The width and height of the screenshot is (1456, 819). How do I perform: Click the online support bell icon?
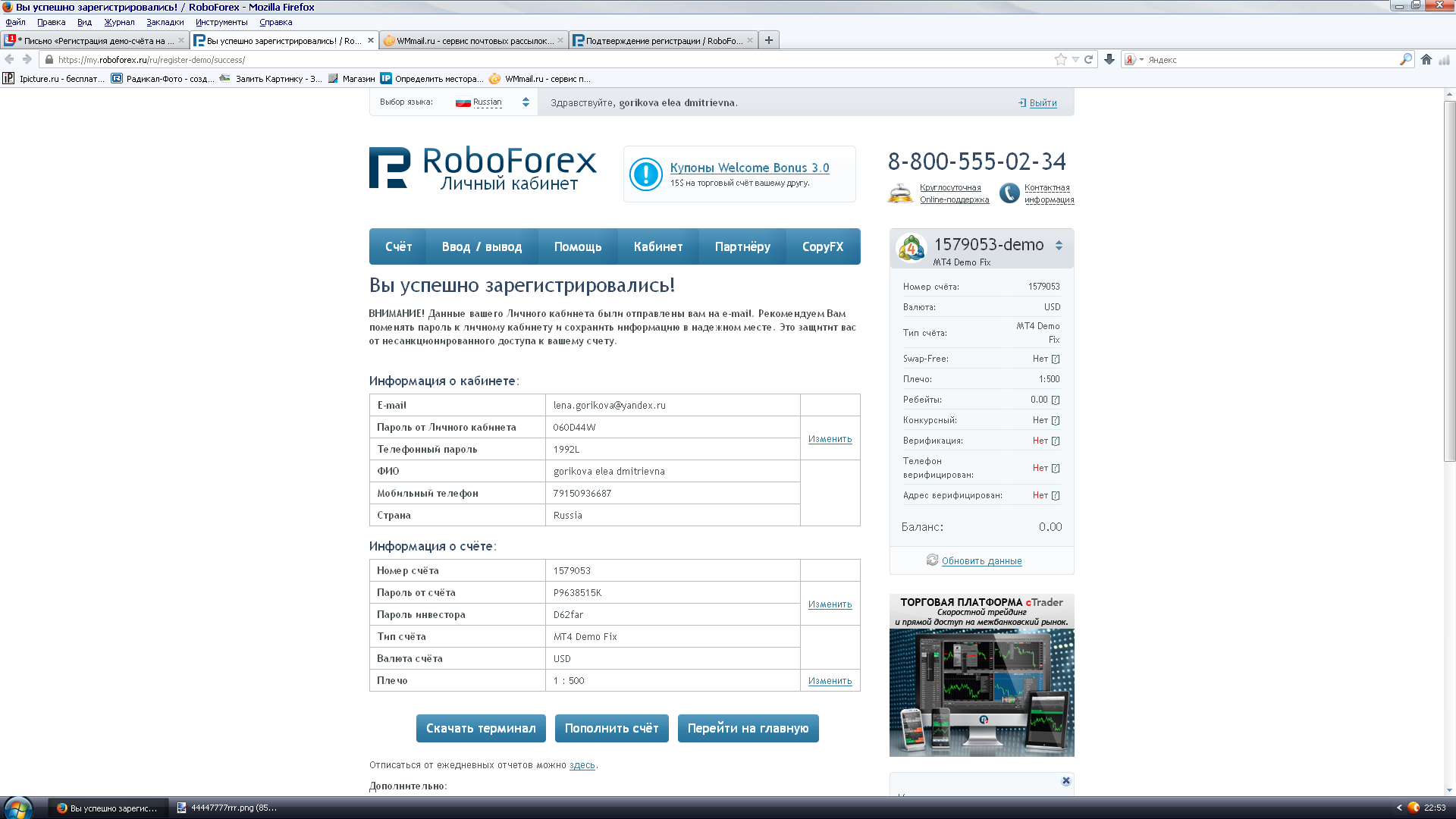pyautogui.click(x=900, y=193)
